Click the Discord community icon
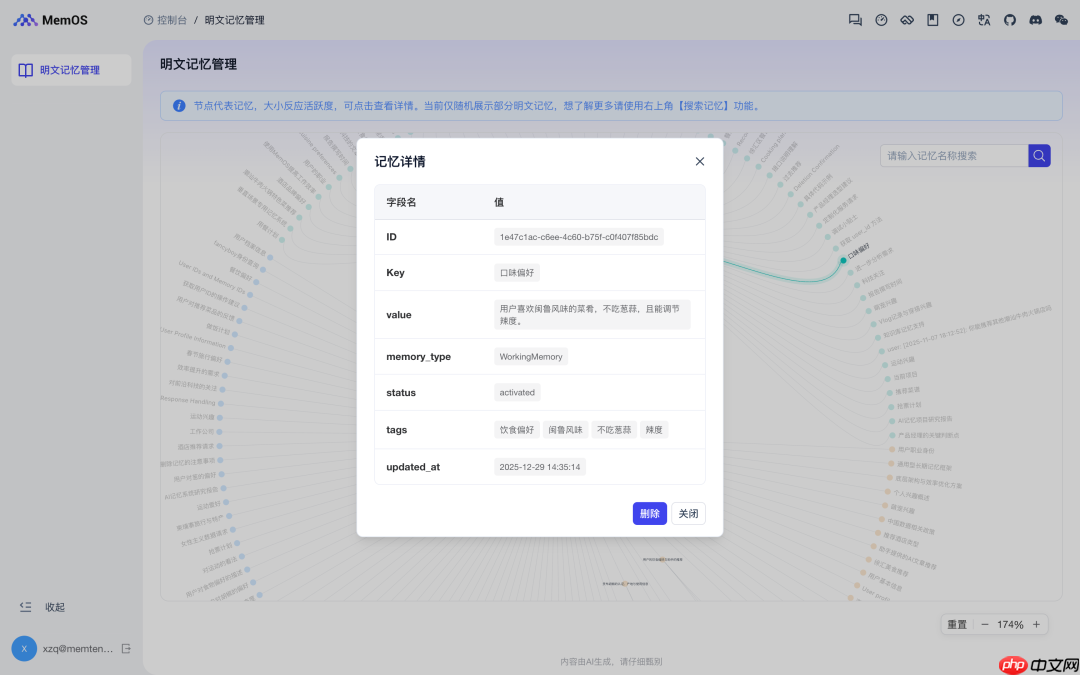 coord(1036,19)
